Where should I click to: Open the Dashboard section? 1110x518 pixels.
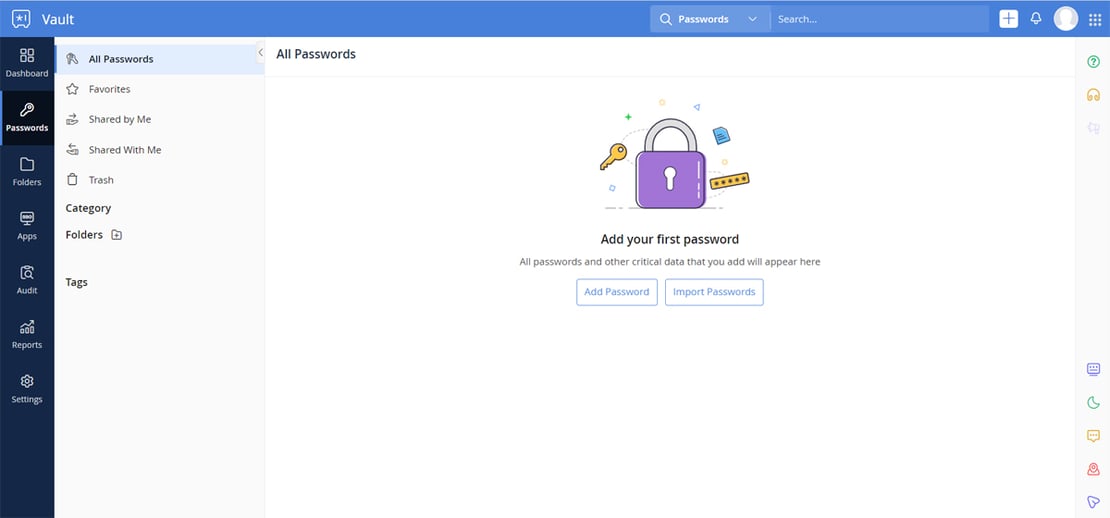(x=27, y=62)
